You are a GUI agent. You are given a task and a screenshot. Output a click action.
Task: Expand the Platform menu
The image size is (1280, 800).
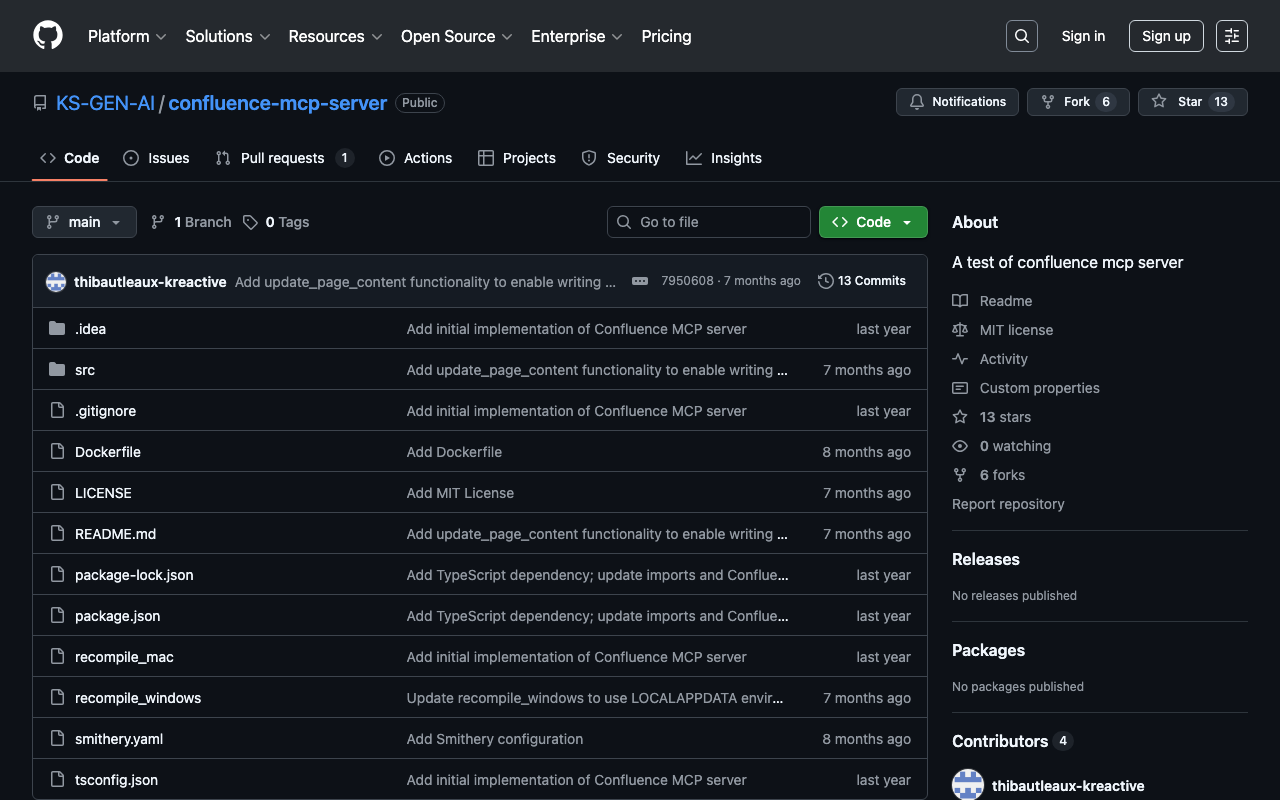[127, 36]
